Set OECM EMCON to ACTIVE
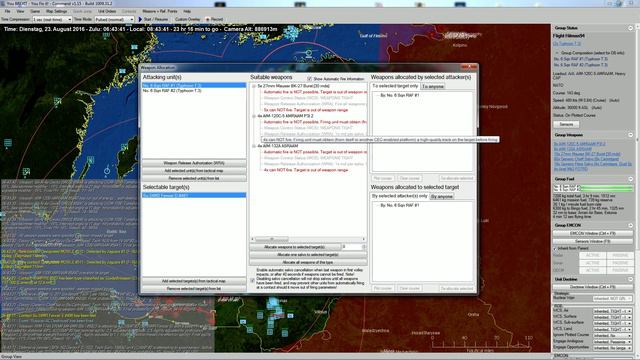Screen dimensions: 640x360 point(593,270)
